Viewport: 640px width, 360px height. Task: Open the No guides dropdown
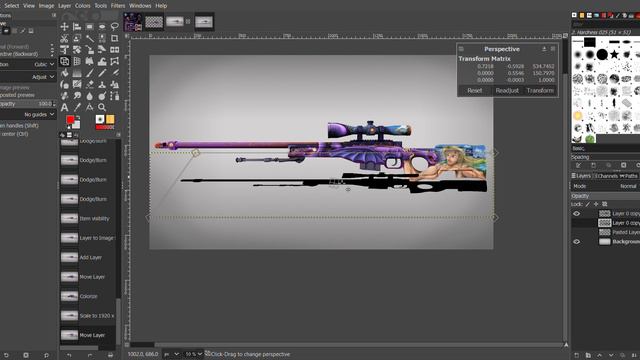[x=28, y=115]
